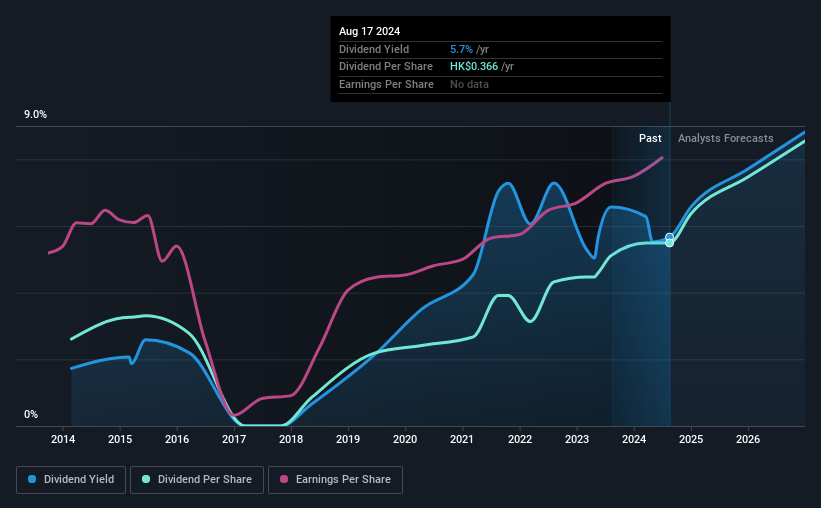
Task: Click the Dividend Per Share tooltip row label
Action: [x=386, y=67]
